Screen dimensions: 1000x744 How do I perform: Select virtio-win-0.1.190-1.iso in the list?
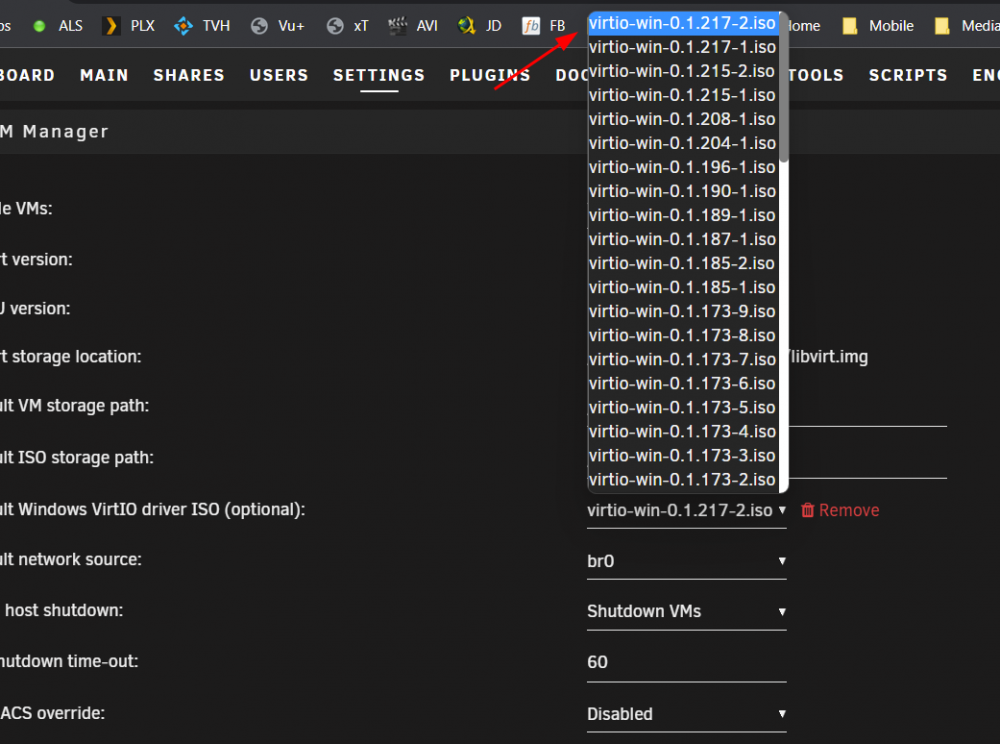pos(682,191)
